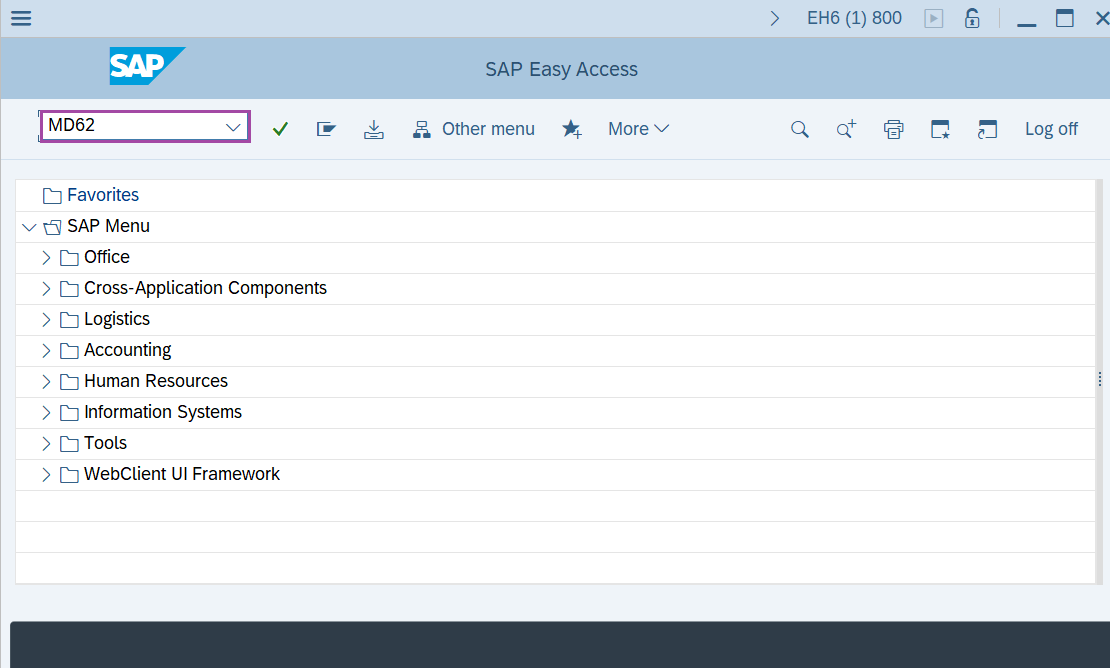This screenshot has height=668, width=1110.
Task: Click the download tray toolbar icon
Action: pyautogui.click(x=374, y=129)
